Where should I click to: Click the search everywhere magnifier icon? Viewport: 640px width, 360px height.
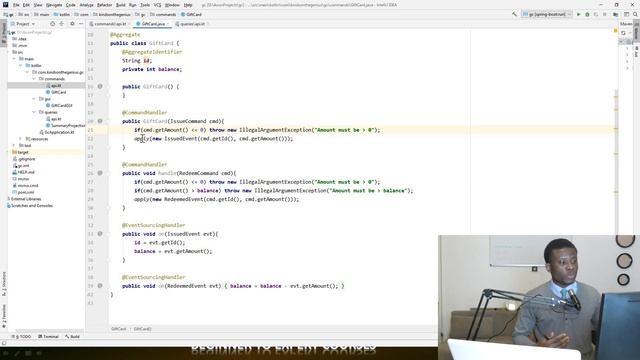click(x=635, y=14)
